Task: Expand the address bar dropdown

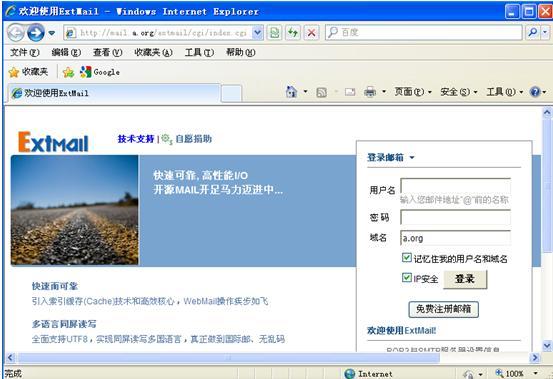Action: pyautogui.click(x=258, y=33)
